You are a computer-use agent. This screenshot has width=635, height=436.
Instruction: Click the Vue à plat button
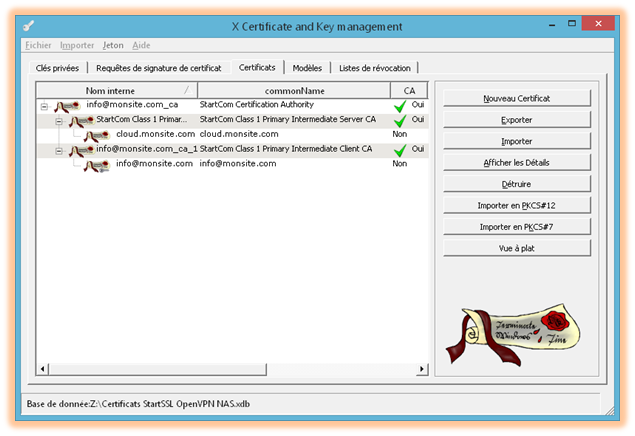tap(517, 248)
